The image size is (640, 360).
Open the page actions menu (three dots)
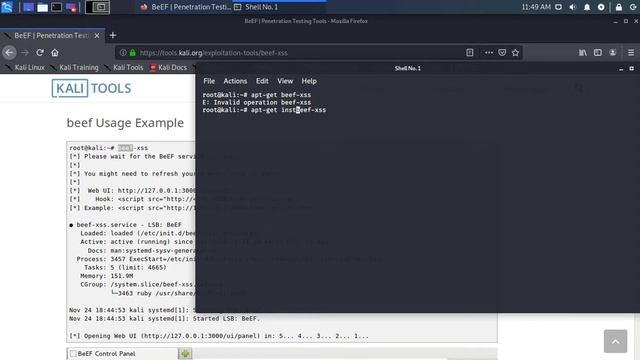(x=489, y=53)
